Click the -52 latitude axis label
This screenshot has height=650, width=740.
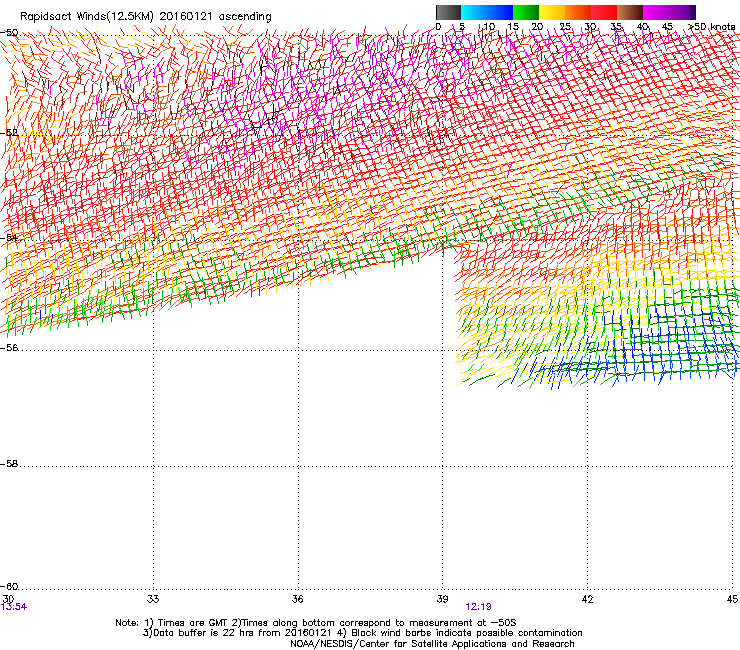9,133
